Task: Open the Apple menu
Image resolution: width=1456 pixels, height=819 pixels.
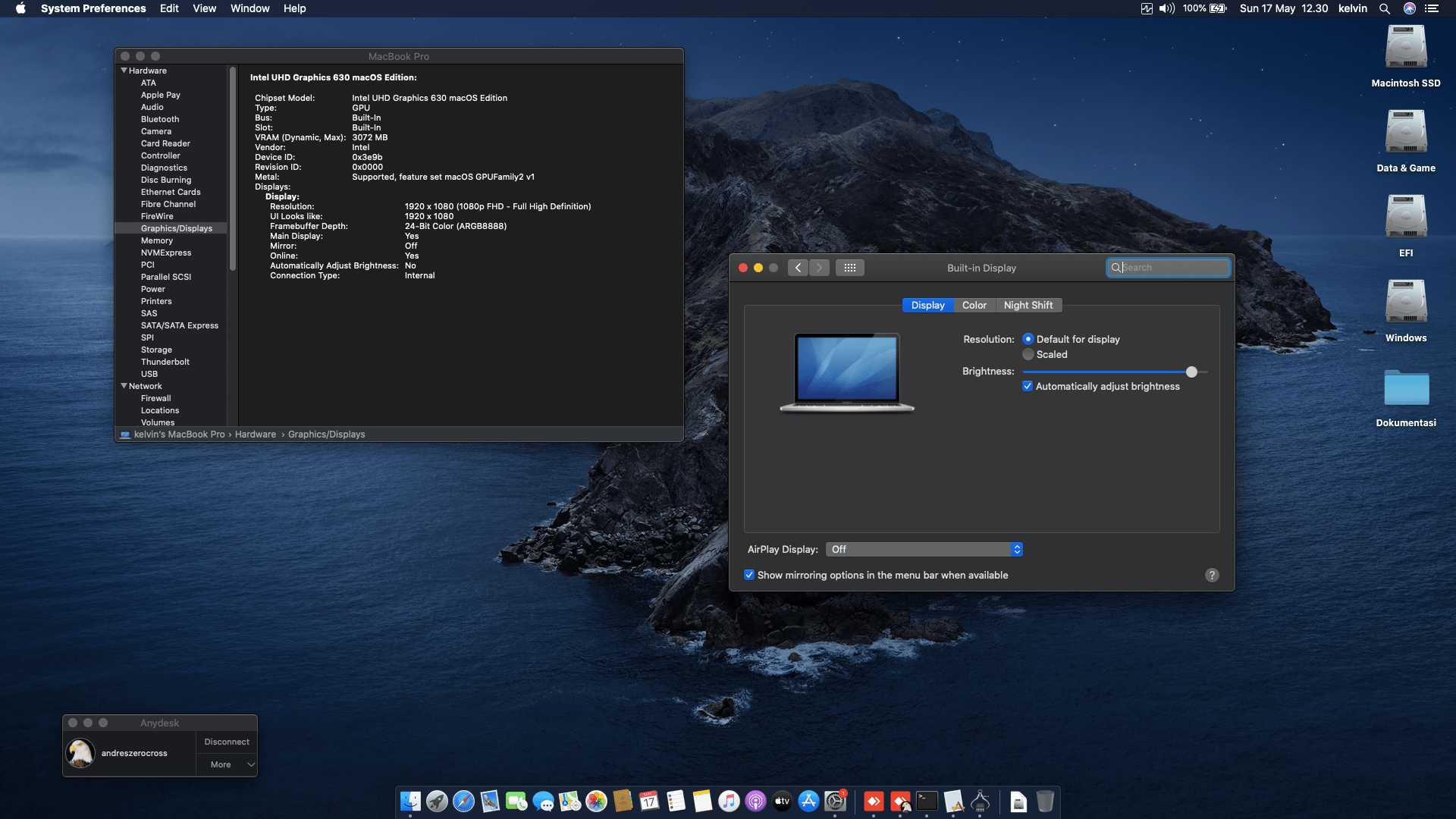Action: tap(20, 8)
